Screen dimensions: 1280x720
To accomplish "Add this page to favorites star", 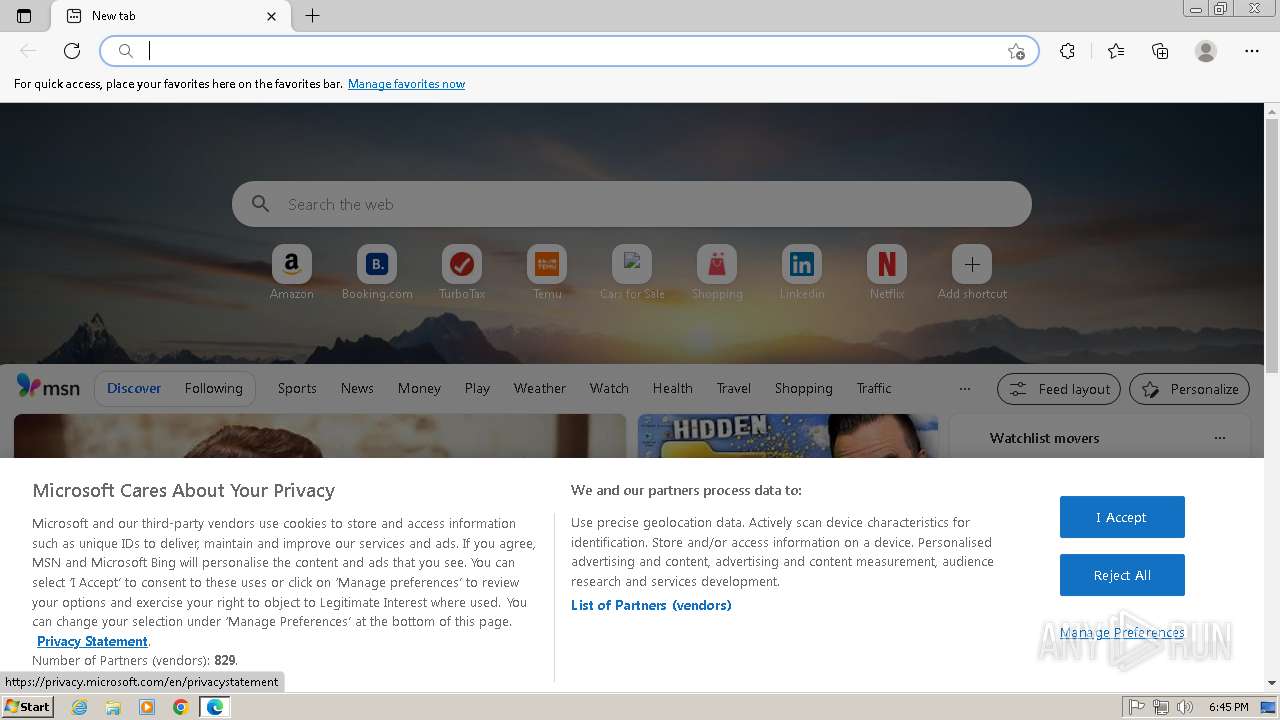I will coord(1016,51).
